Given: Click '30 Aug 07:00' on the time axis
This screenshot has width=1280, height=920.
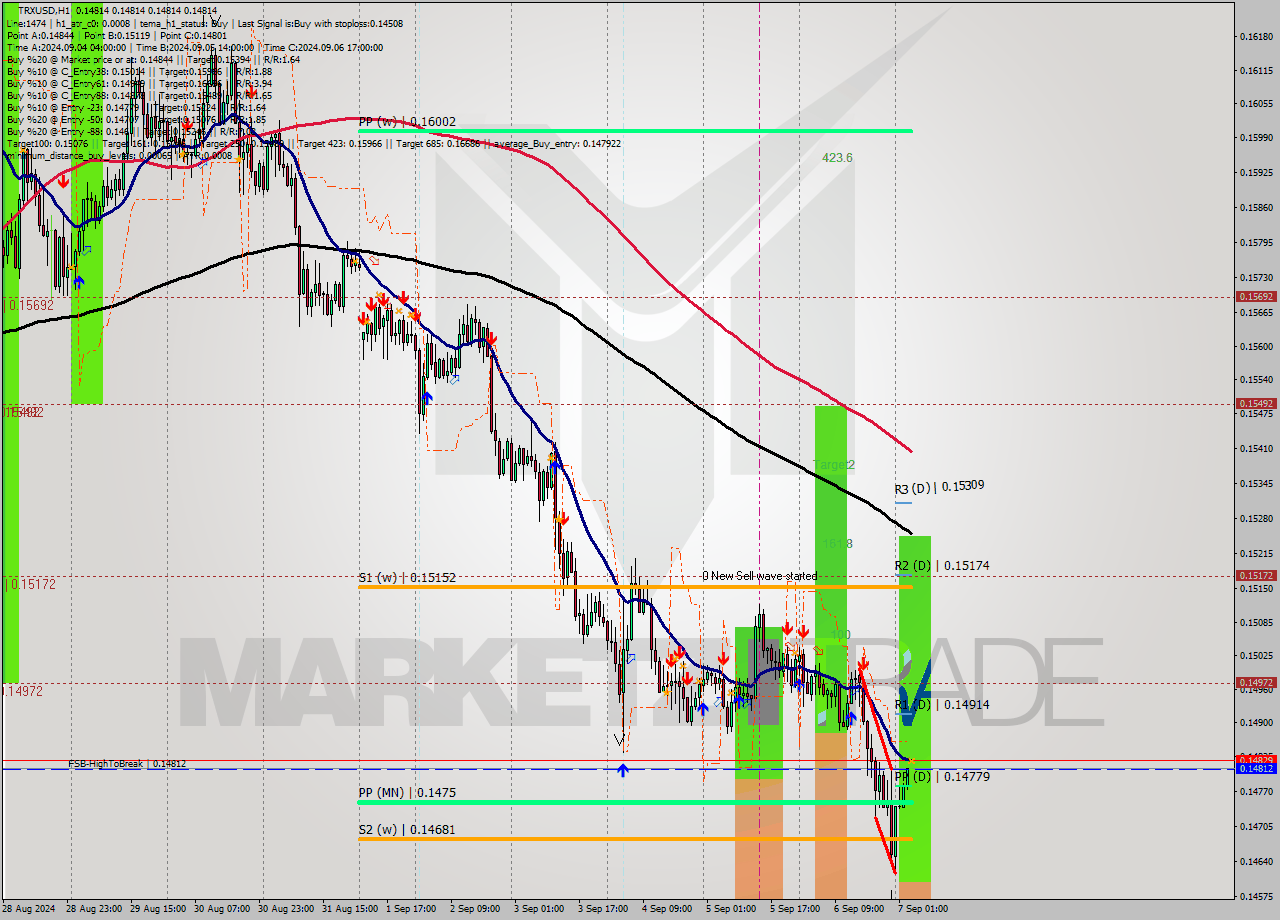Looking at the screenshot, I should click(222, 909).
